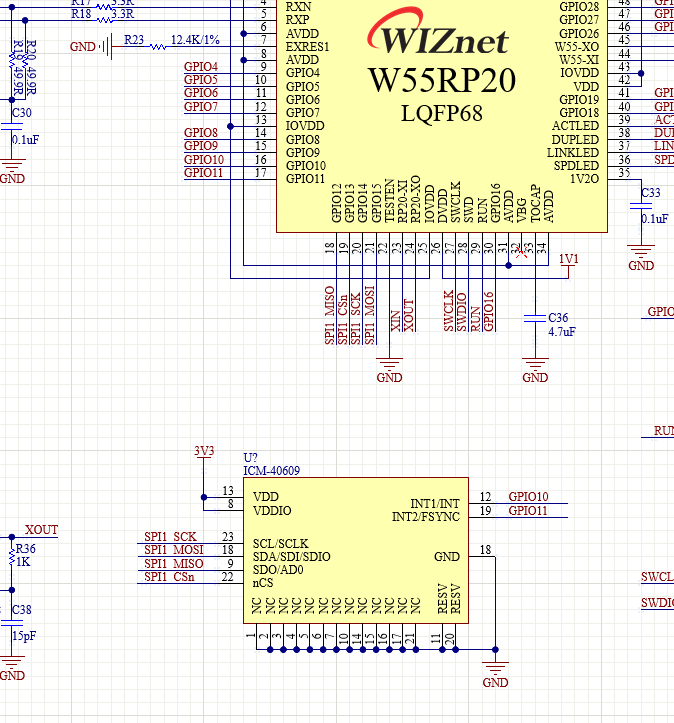Select the R36 resistor symbol
Image resolution: width=674 pixels, height=723 pixels.
(x=12, y=557)
